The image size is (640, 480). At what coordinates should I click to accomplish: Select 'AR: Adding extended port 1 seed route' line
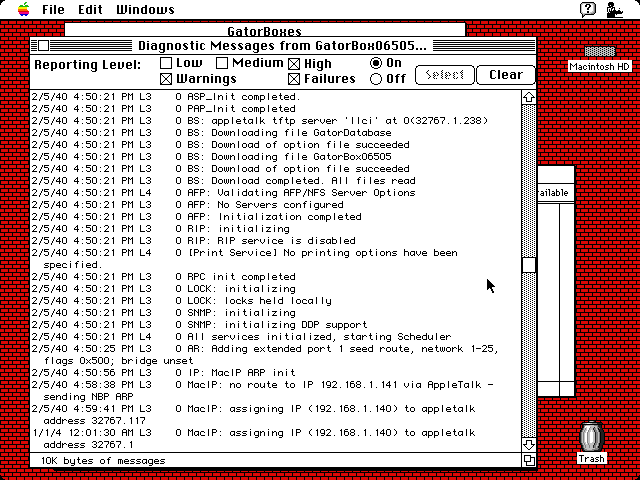(x=276, y=355)
